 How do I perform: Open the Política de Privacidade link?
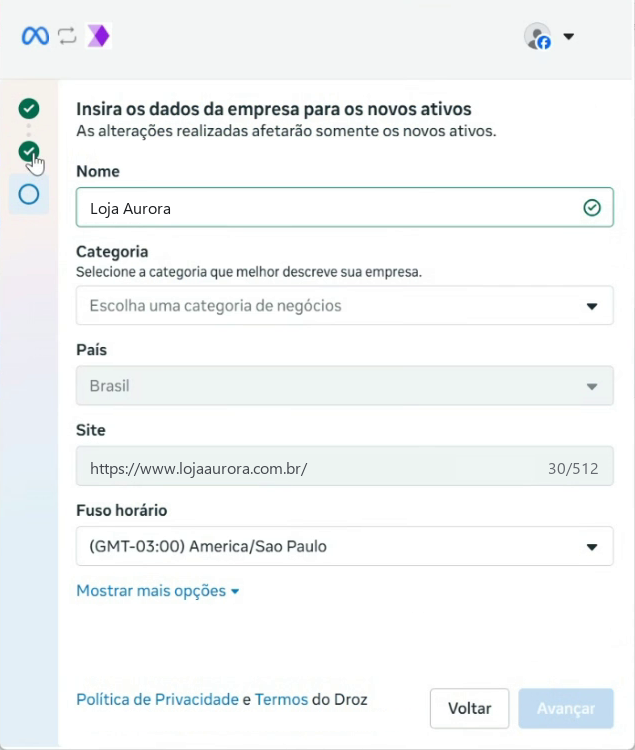coord(157,699)
